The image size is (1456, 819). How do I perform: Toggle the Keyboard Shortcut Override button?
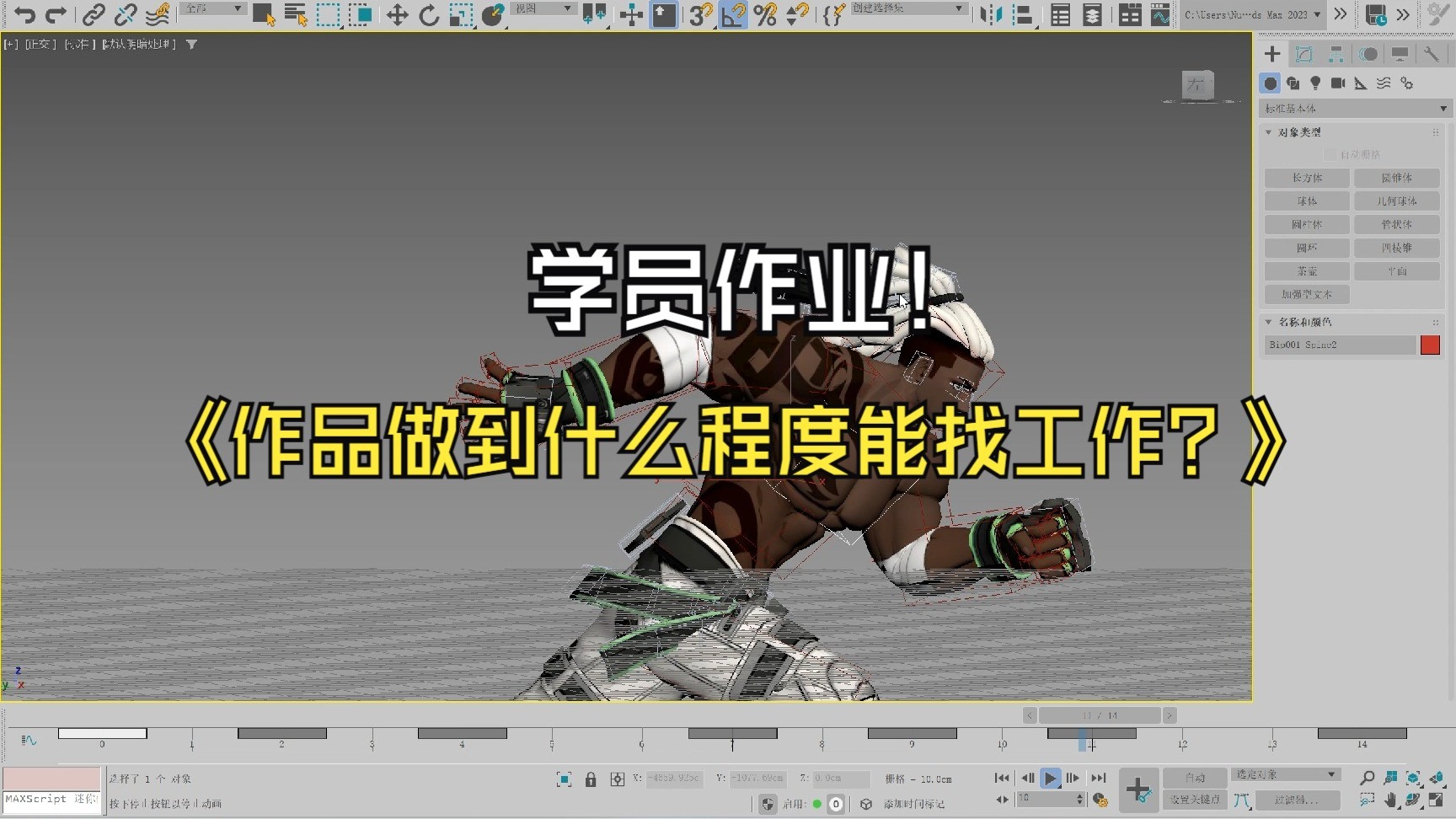coord(664,14)
